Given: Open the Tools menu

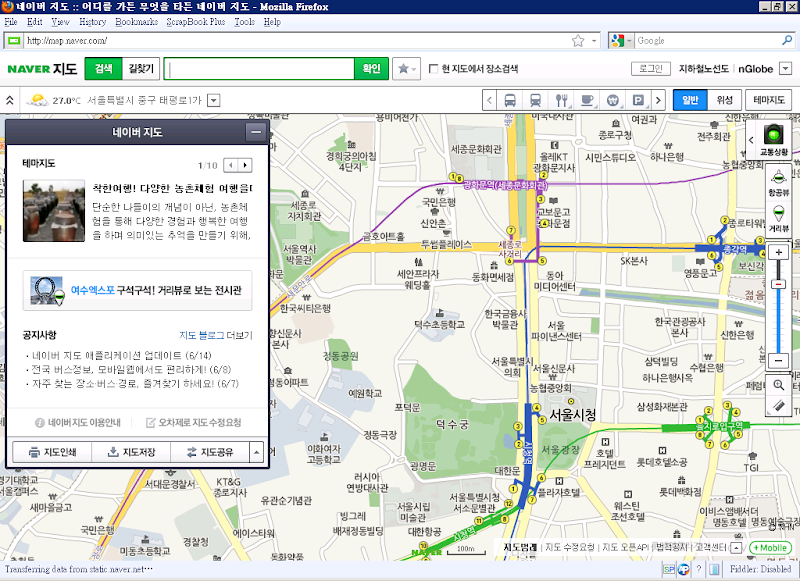Looking at the screenshot, I should 244,22.
